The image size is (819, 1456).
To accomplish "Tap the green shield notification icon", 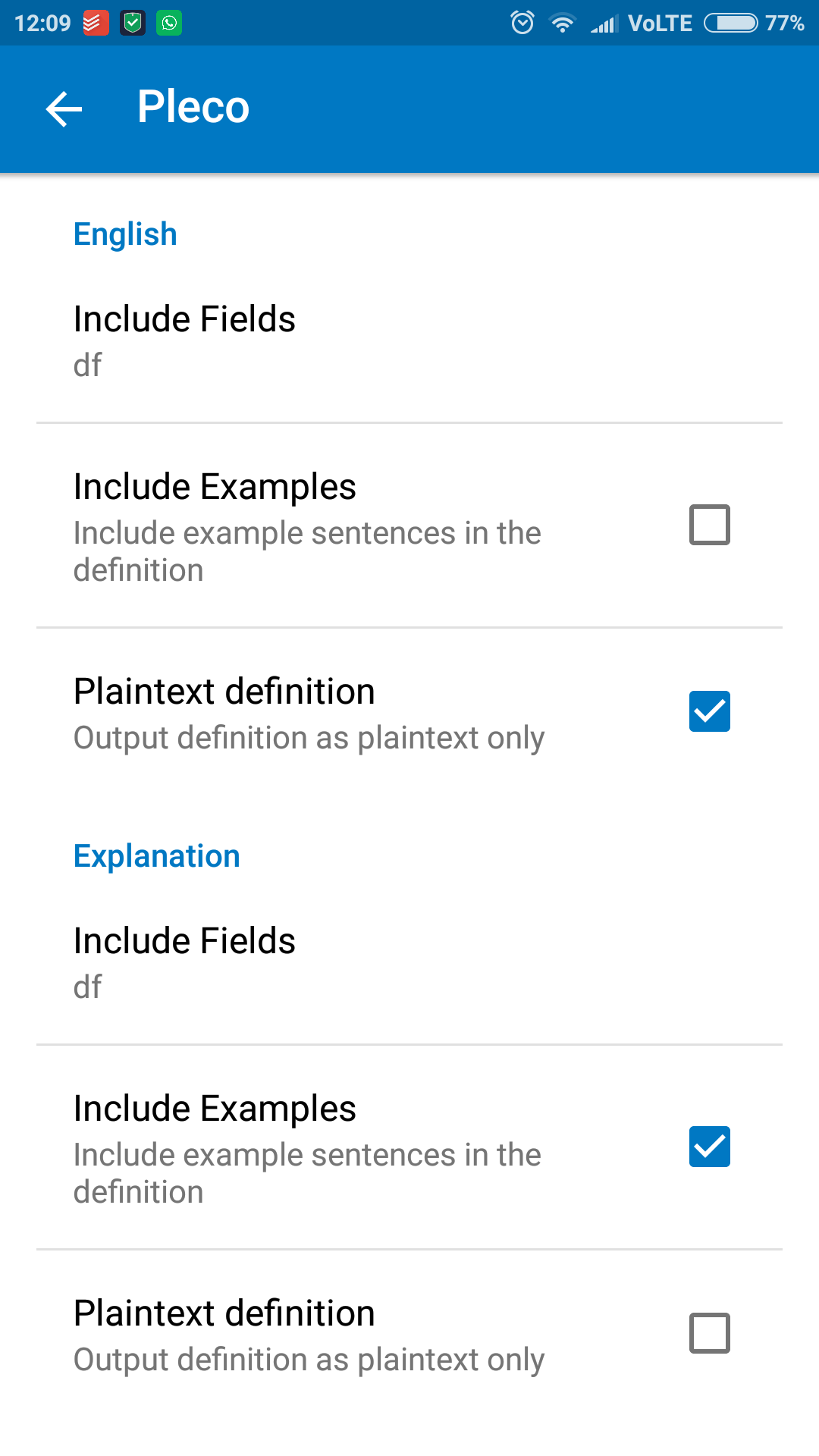I will [x=133, y=24].
